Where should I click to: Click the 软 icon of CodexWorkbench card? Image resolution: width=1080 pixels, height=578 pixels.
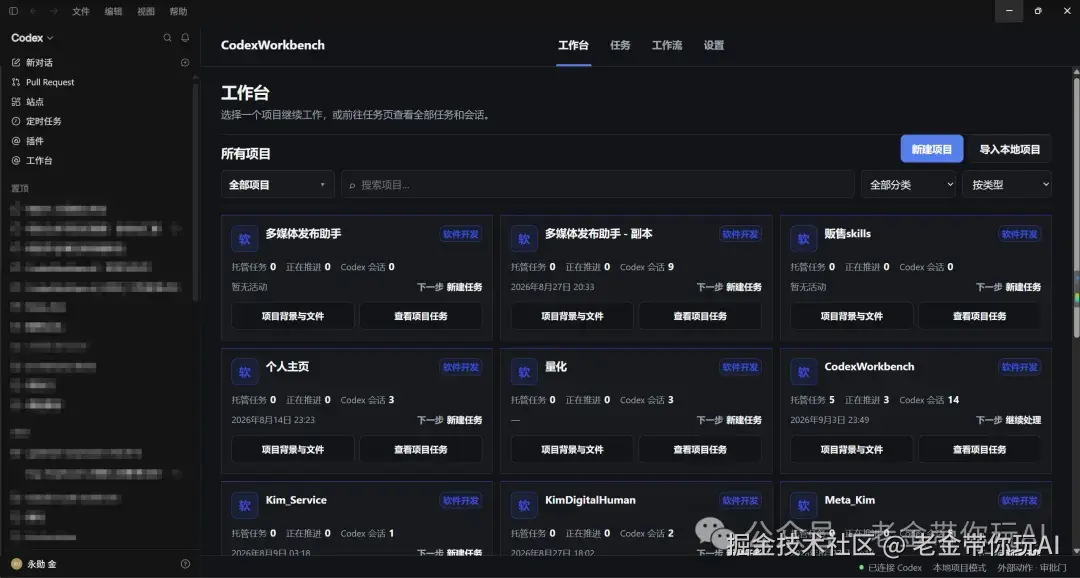tap(804, 372)
